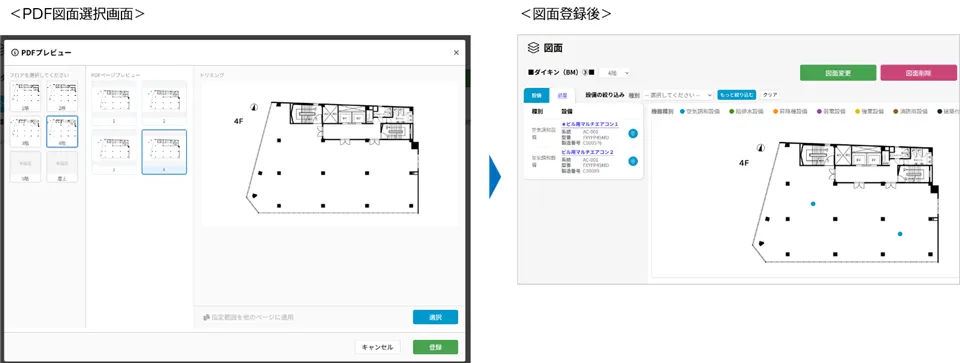Switch to the 部屋 tab
The image size is (960, 363).
(562, 95)
